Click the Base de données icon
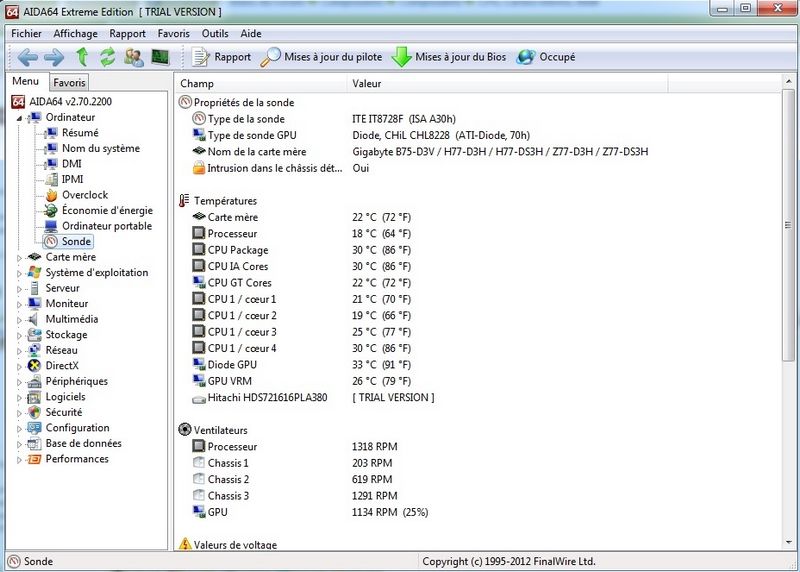Image resolution: width=800 pixels, height=572 pixels. coord(34,443)
